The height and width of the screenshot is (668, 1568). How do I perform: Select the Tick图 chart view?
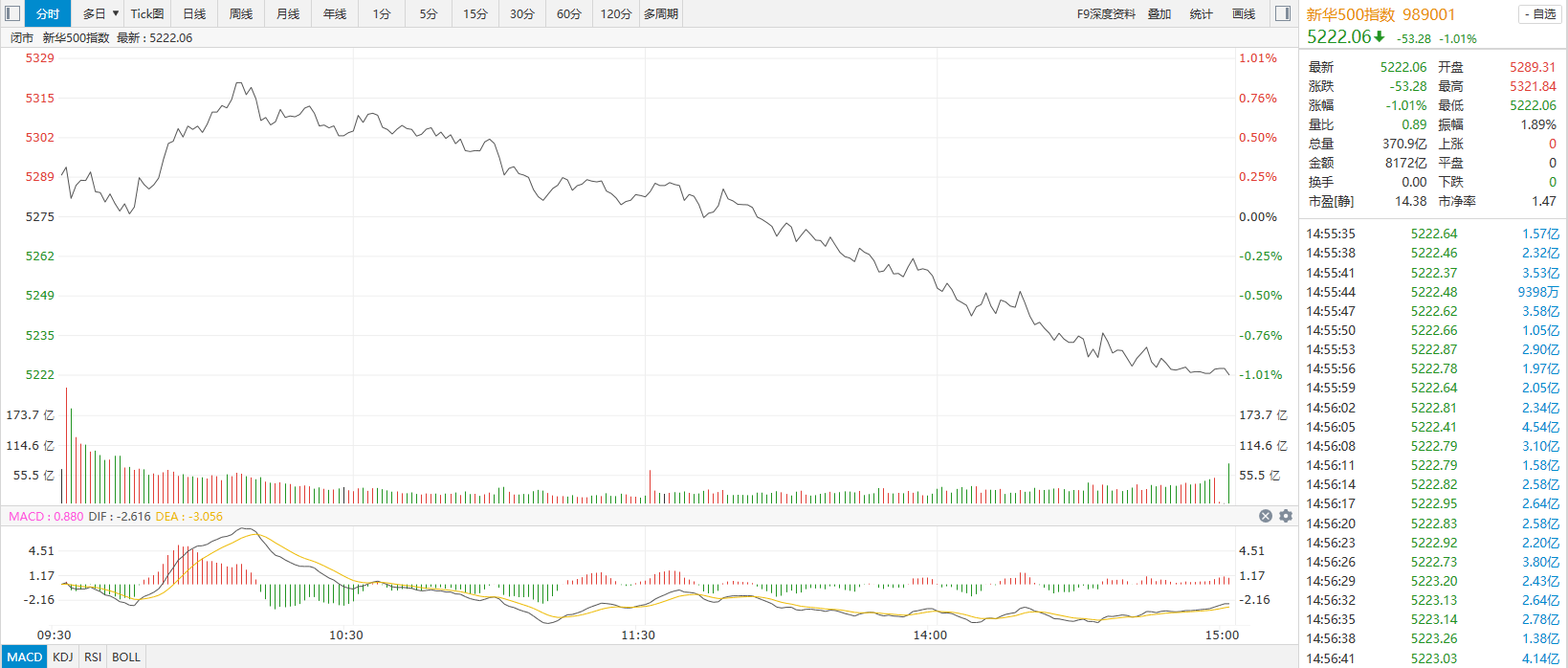coord(147,13)
